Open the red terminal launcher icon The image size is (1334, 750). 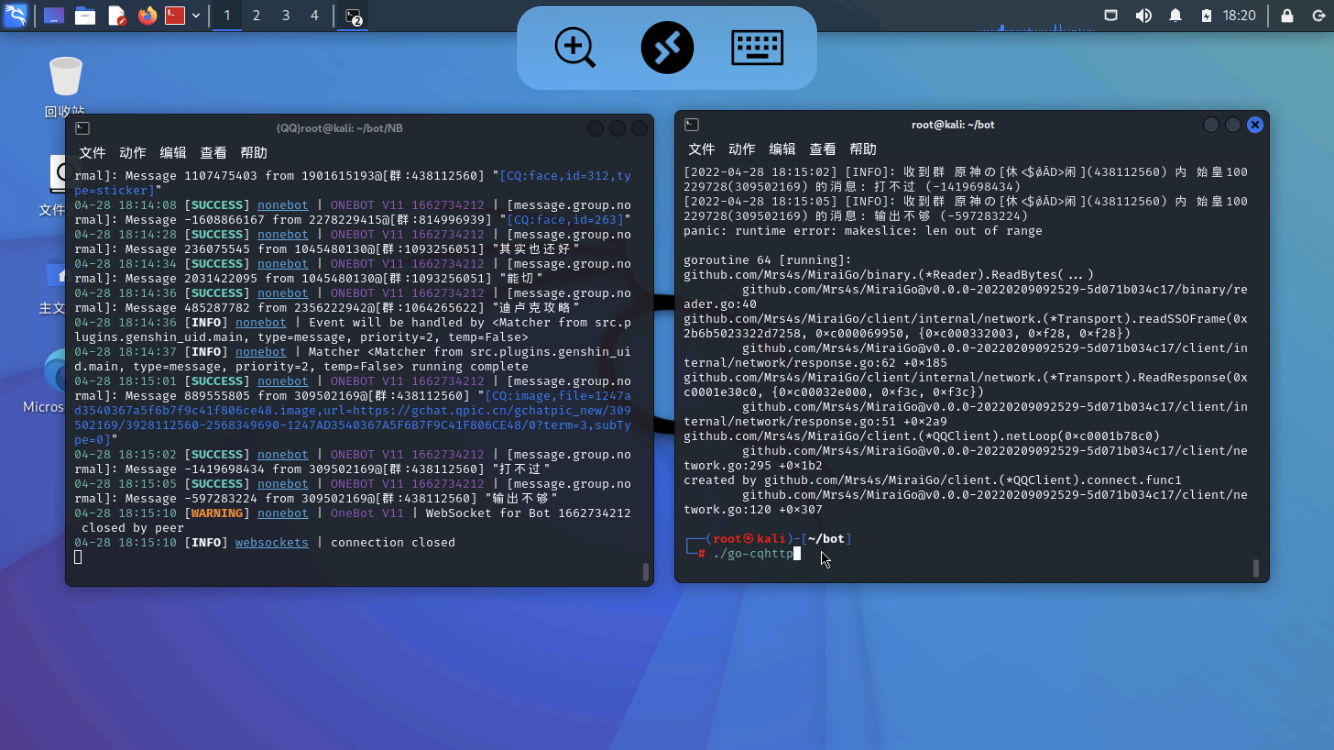pos(175,16)
